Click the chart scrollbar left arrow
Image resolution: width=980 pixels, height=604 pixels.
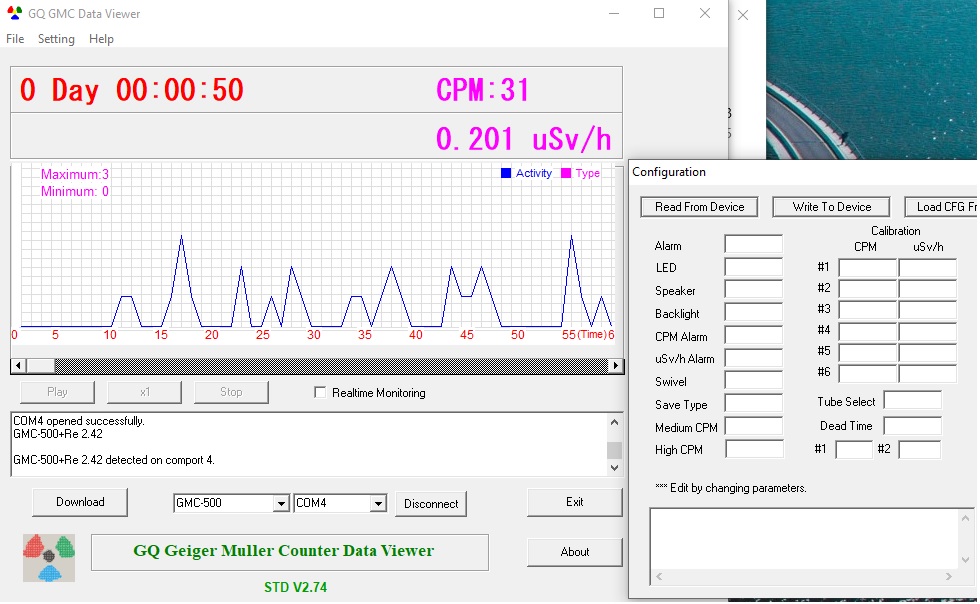coord(17,366)
